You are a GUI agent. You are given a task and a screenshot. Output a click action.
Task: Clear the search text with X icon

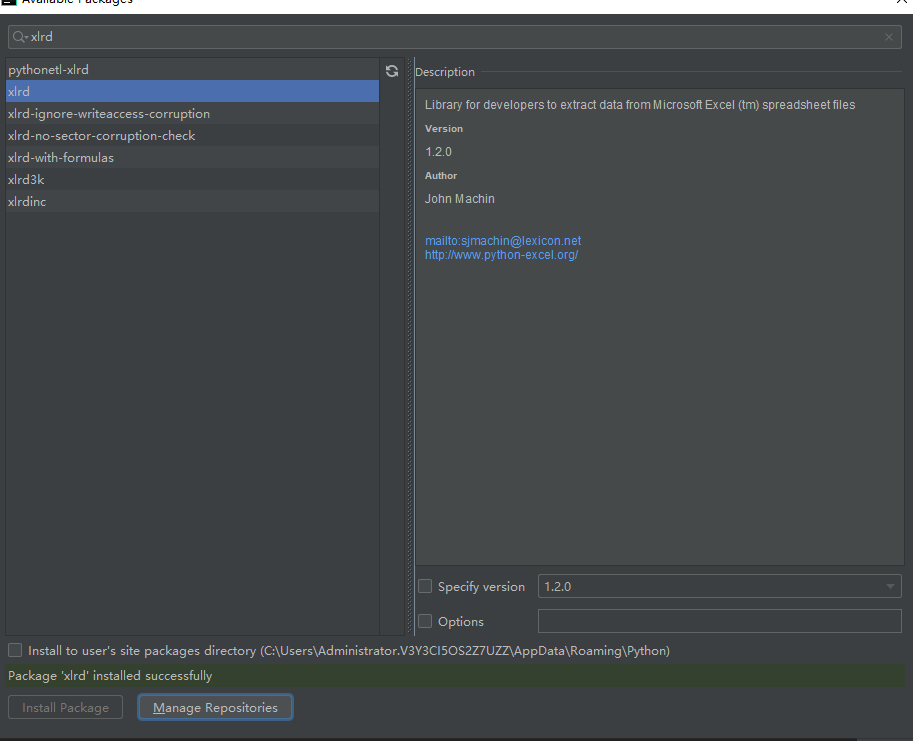[x=889, y=37]
